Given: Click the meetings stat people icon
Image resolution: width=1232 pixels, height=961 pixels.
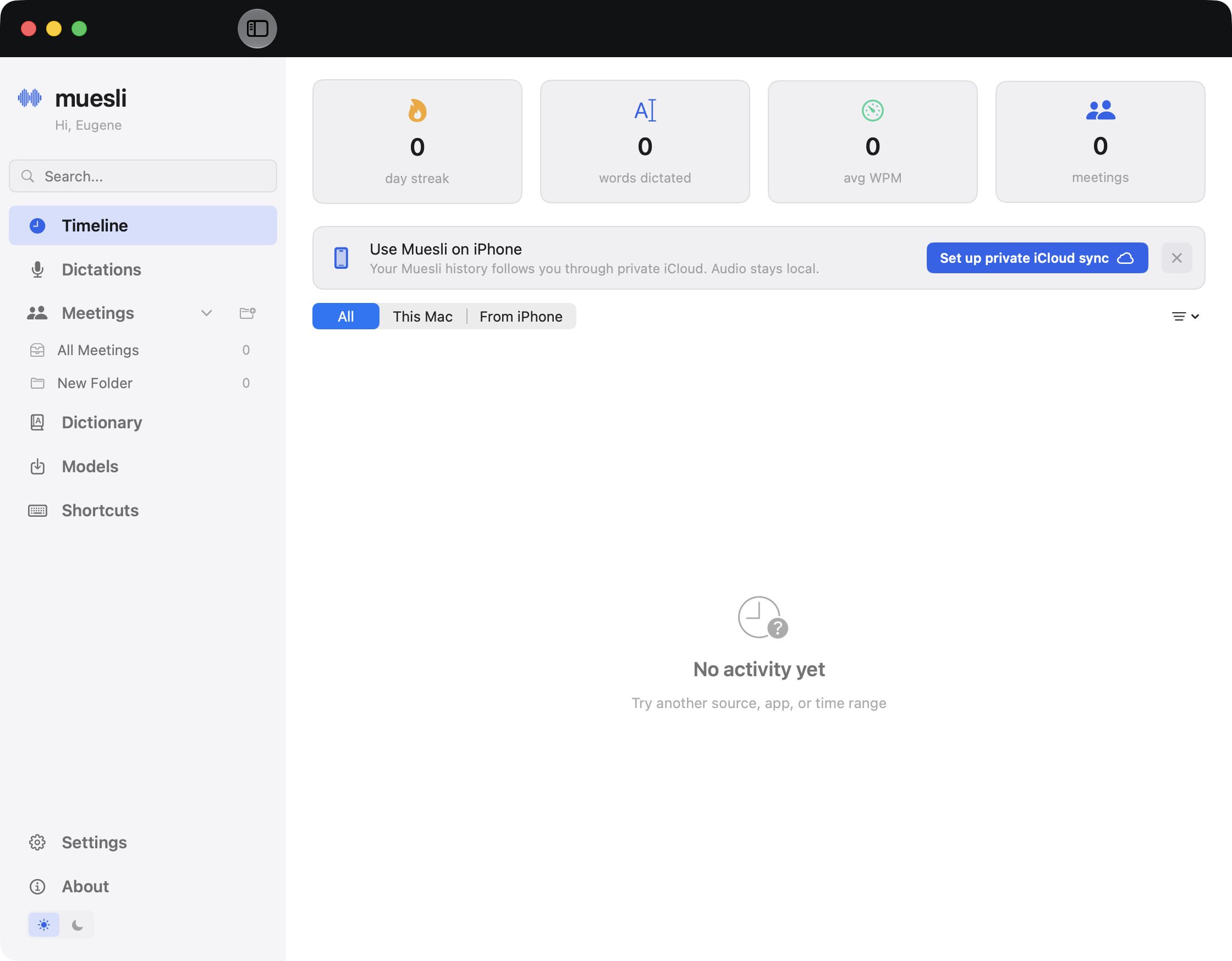Looking at the screenshot, I should click(1101, 110).
